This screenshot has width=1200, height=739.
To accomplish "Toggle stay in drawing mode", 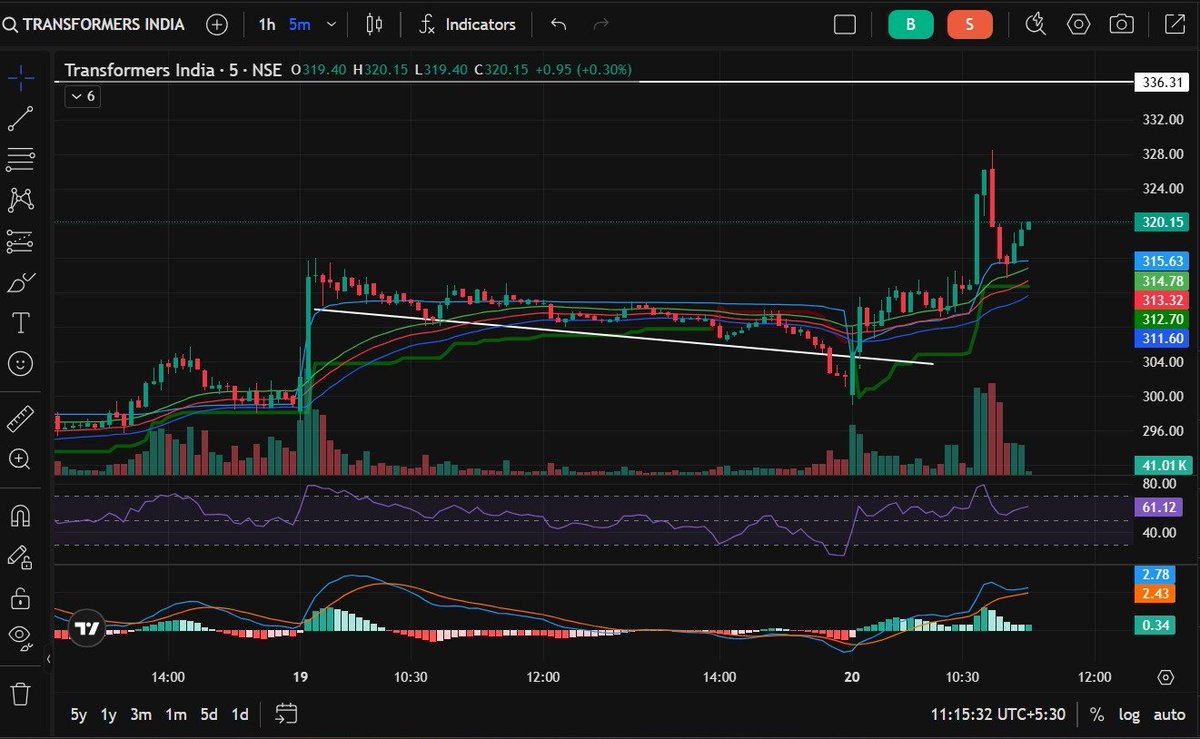I will [20, 557].
